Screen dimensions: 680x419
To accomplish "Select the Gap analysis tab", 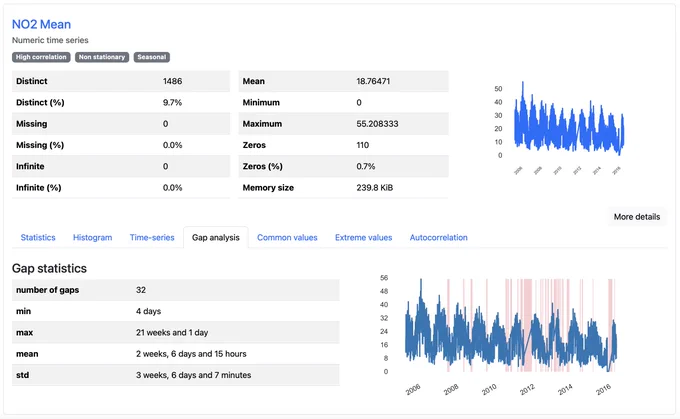I will pos(216,238).
